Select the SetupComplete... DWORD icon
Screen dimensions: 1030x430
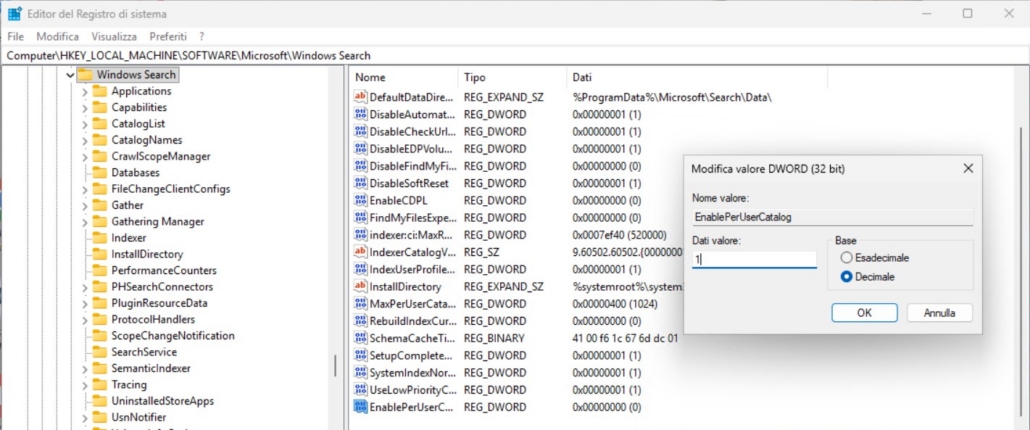(x=360, y=356)
